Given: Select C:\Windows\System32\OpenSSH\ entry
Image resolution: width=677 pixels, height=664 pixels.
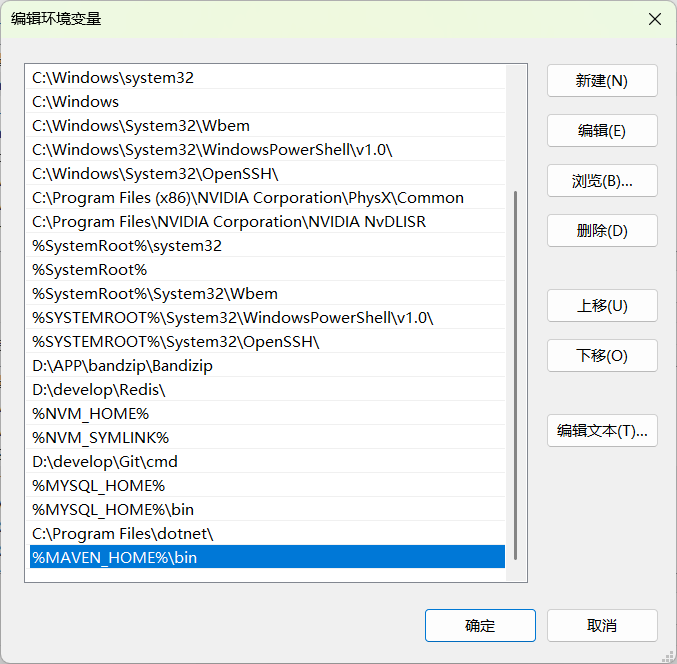Looking at the screenshot, I should pos(267,174).
